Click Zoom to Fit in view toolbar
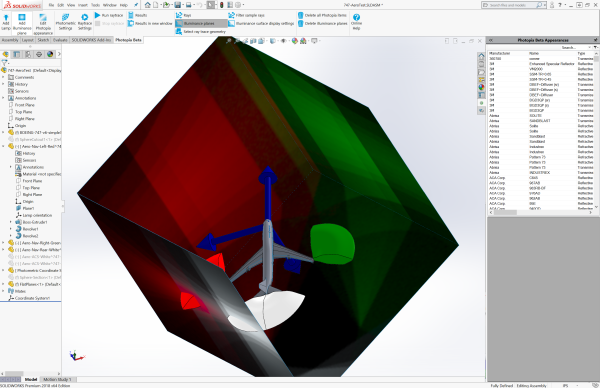Viewport: 600px width, 388px height. point(229,41)
